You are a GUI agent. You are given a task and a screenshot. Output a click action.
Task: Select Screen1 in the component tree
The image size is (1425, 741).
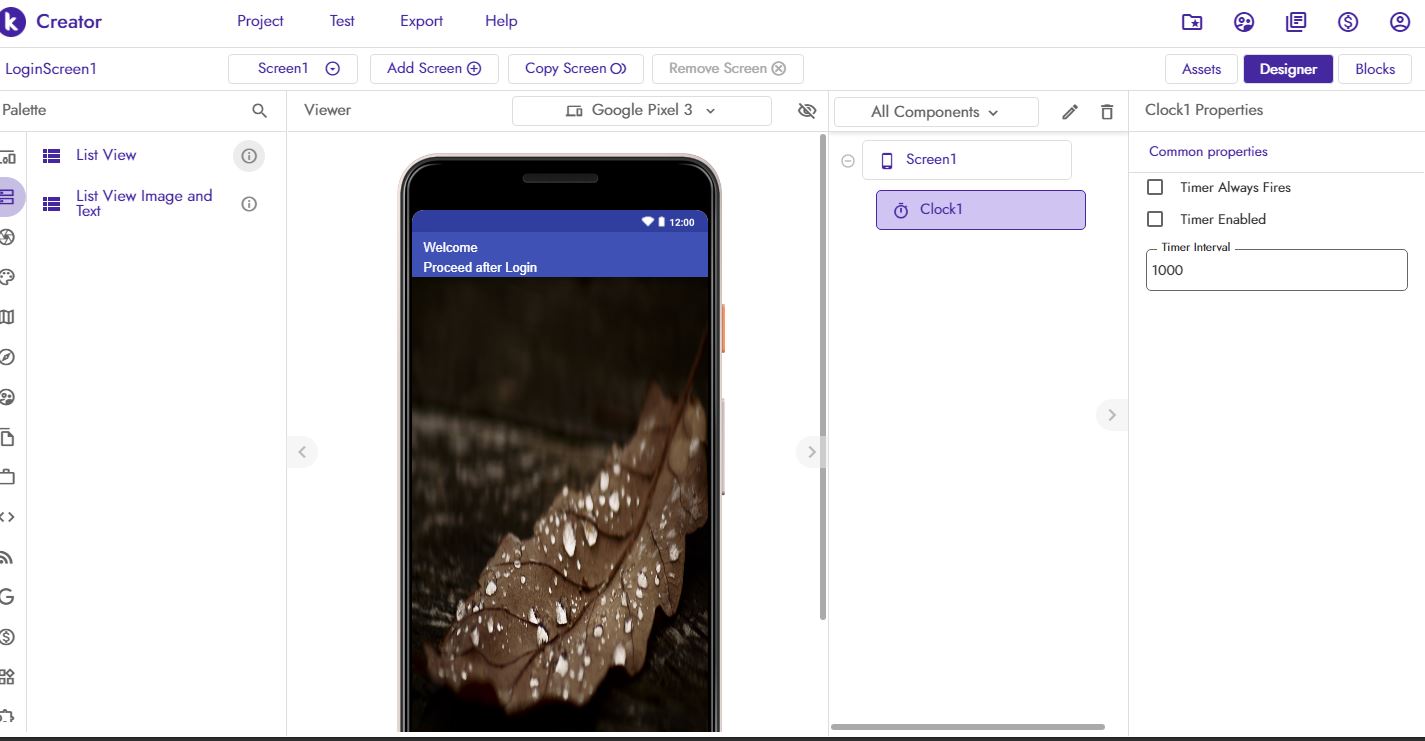pyautogui.click(x=967, y=160)
